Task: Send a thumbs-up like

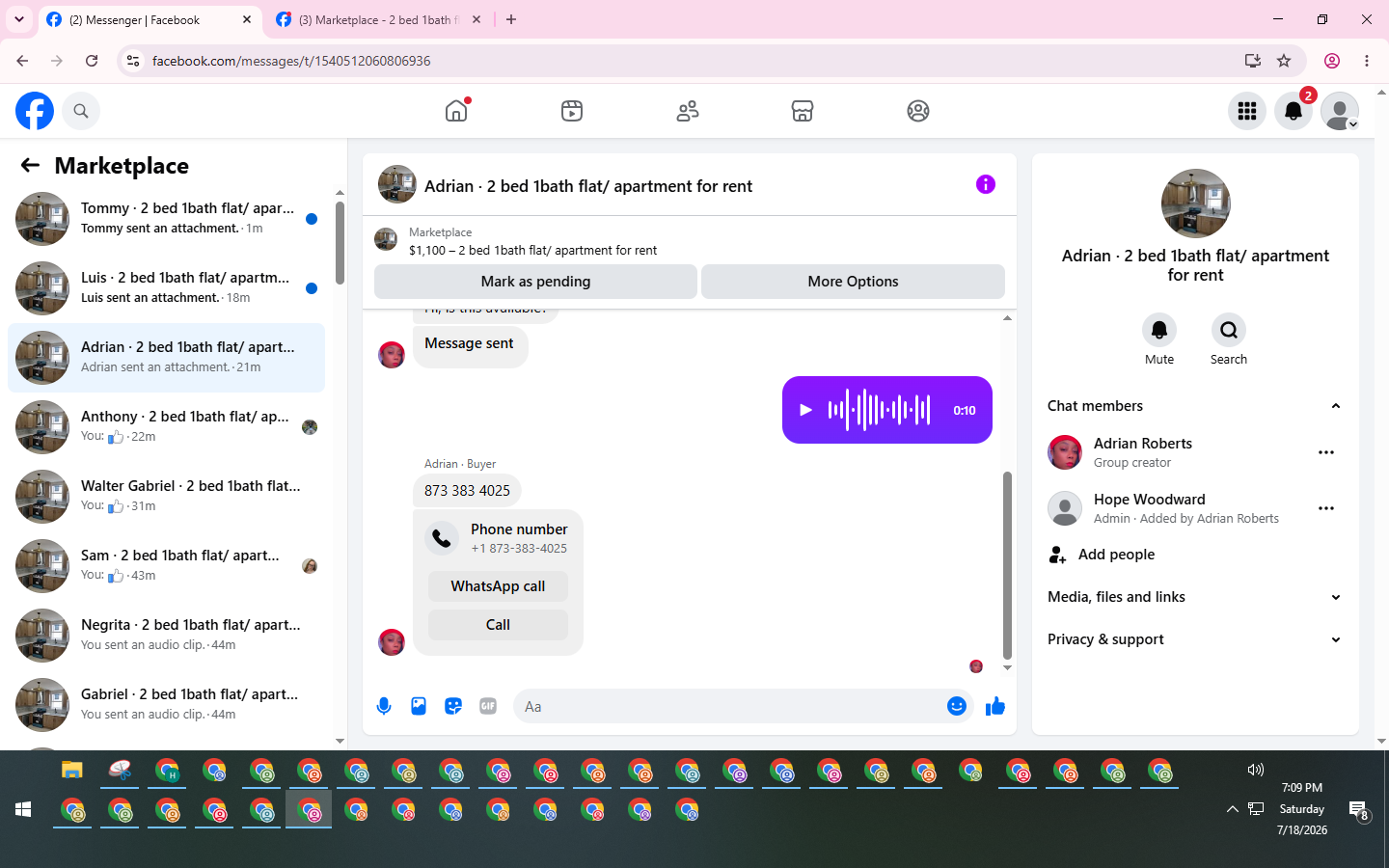Action: click(x=994, y=706)
